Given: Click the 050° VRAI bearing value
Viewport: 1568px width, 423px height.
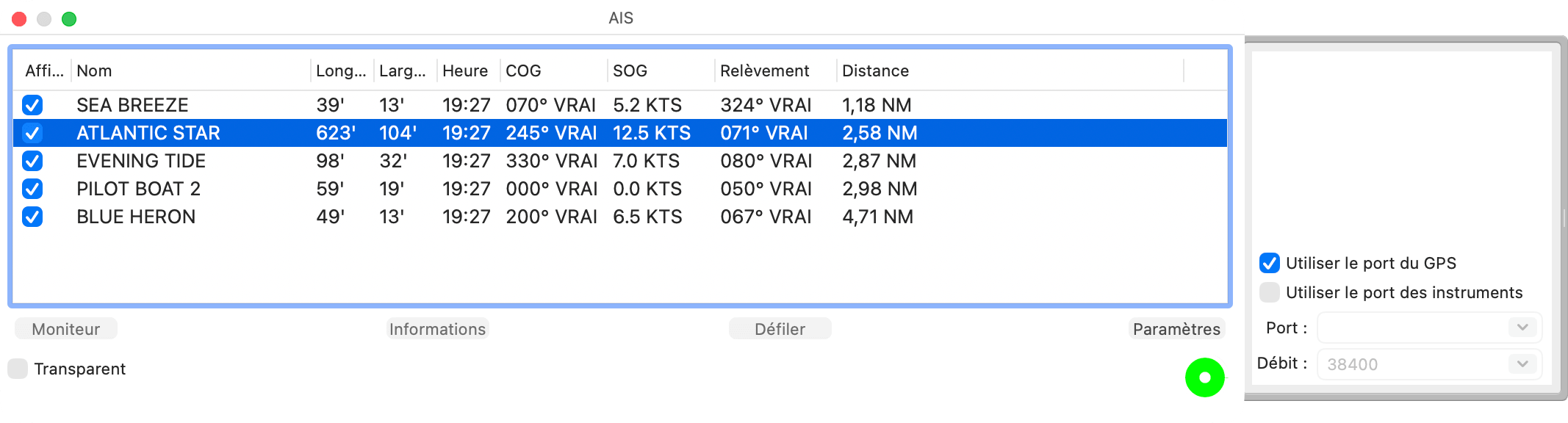Looking at the screenshot, I should click(766, 189).
